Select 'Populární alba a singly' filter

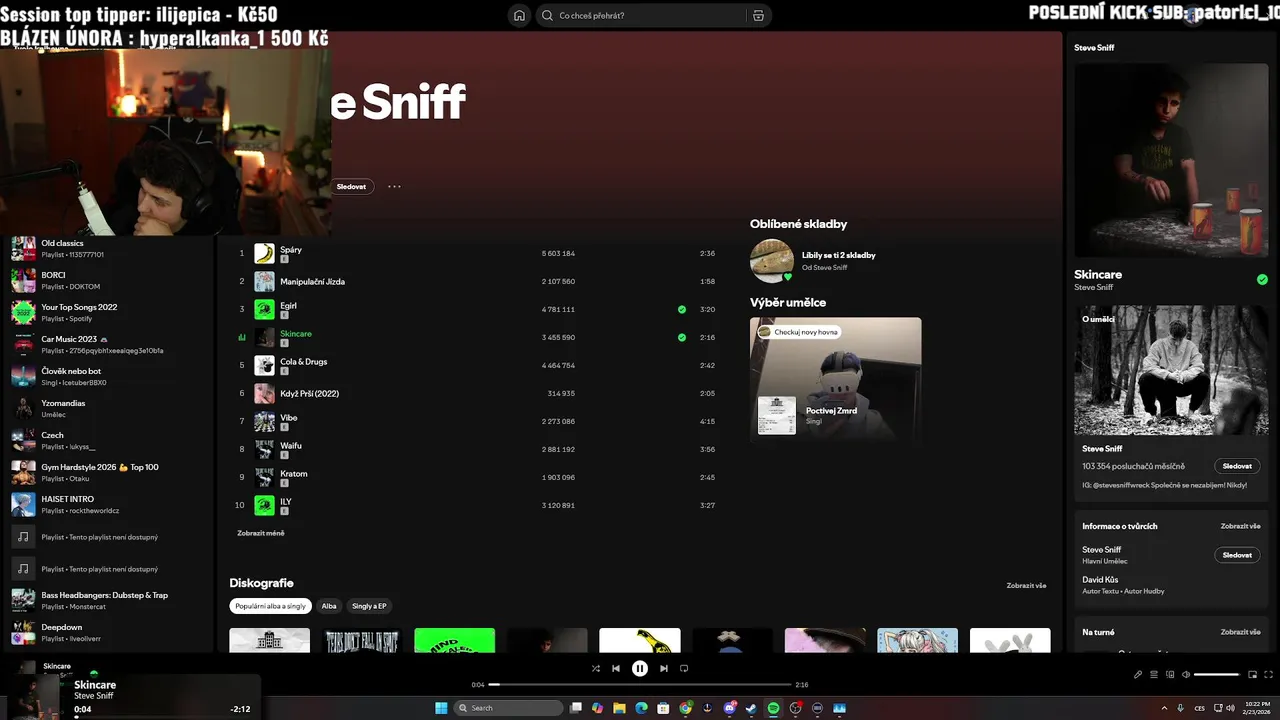pyautogui.click(x=271, y=606)
